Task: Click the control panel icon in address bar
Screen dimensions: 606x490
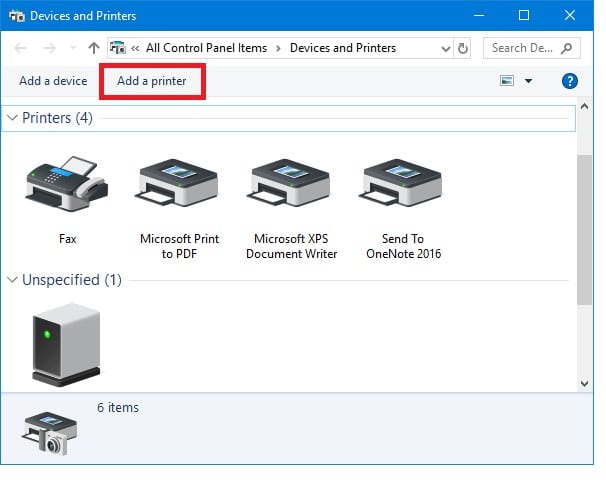Action: point(118,48)
